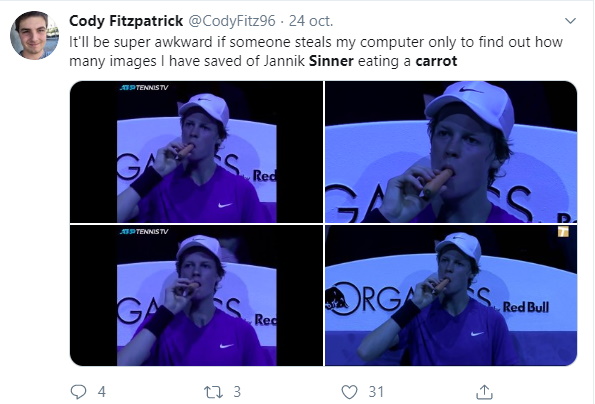Open the top-left ATP Tennis TV photo

click(196, 152)
